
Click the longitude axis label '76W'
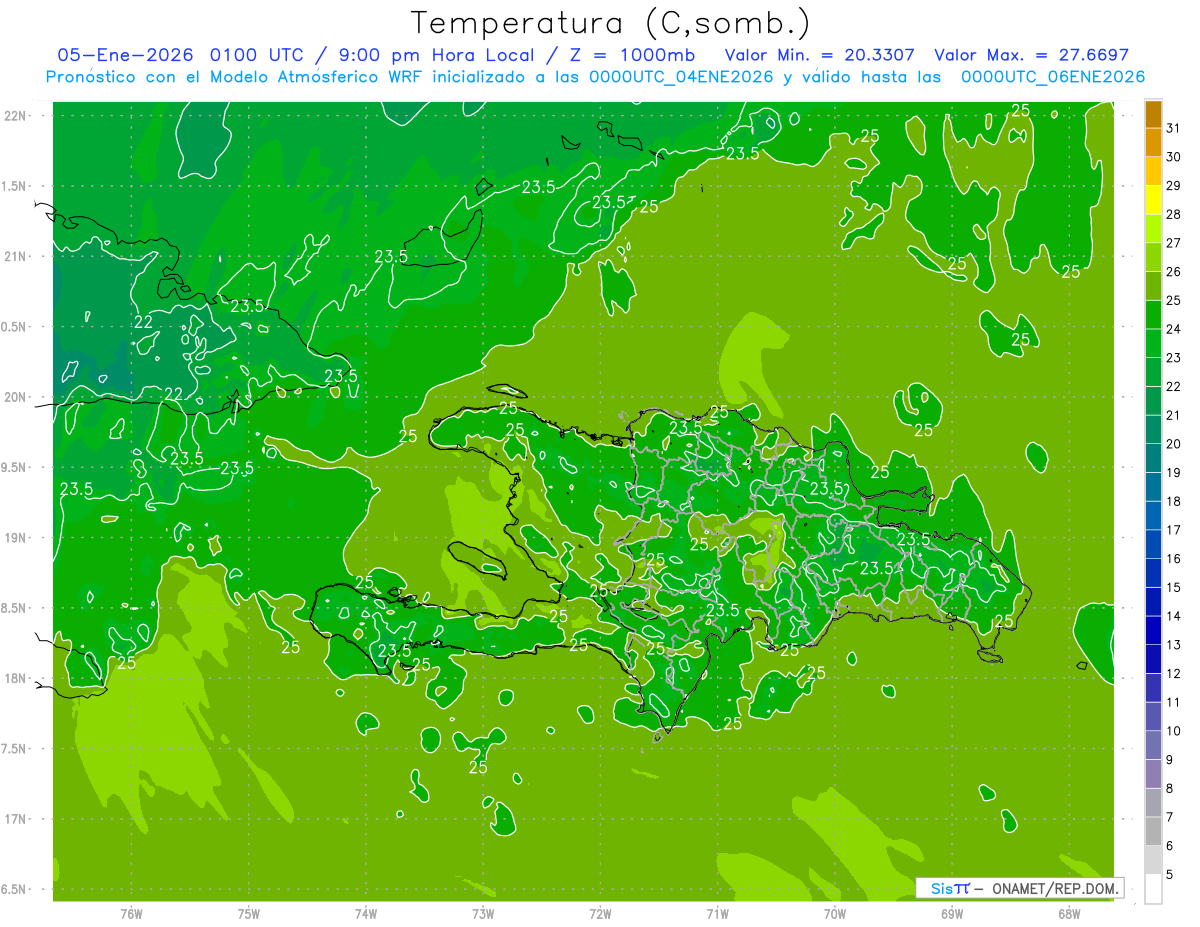131,913
